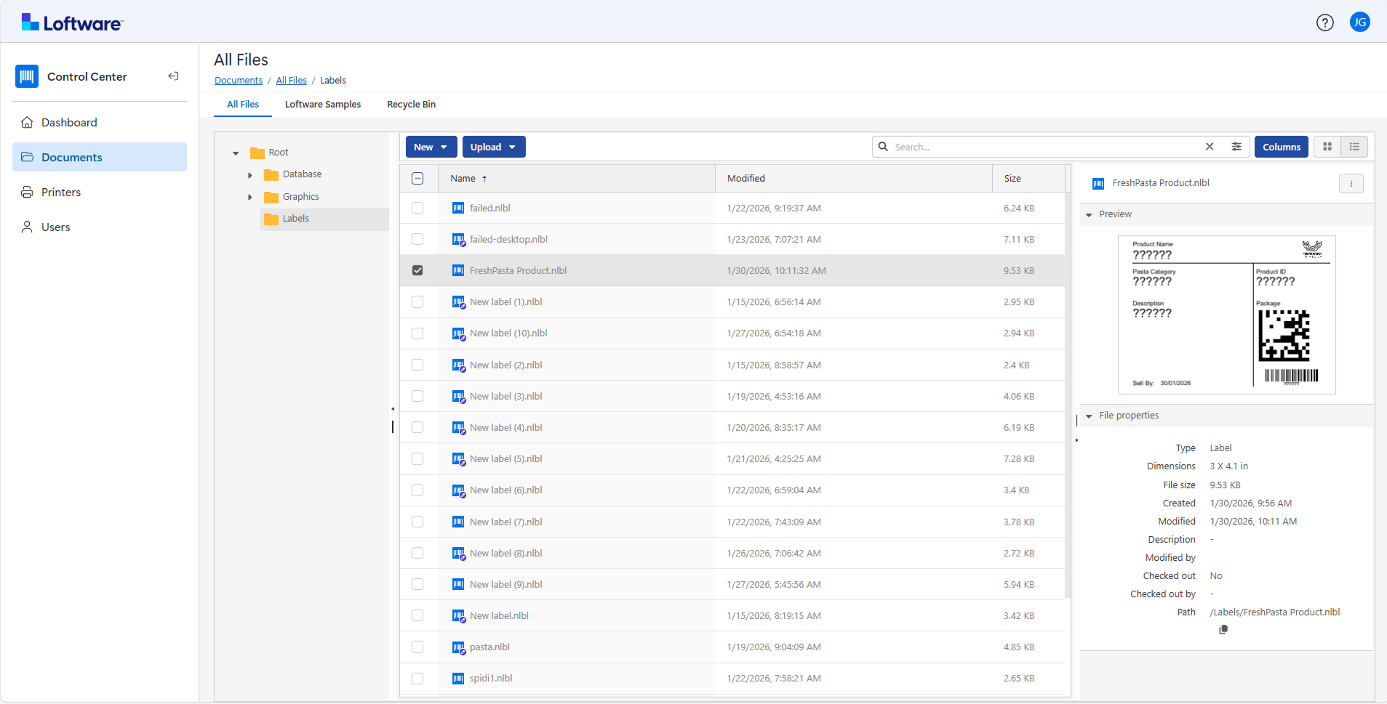Check the box for failed-desktop.nlbl

coord(418,239)
